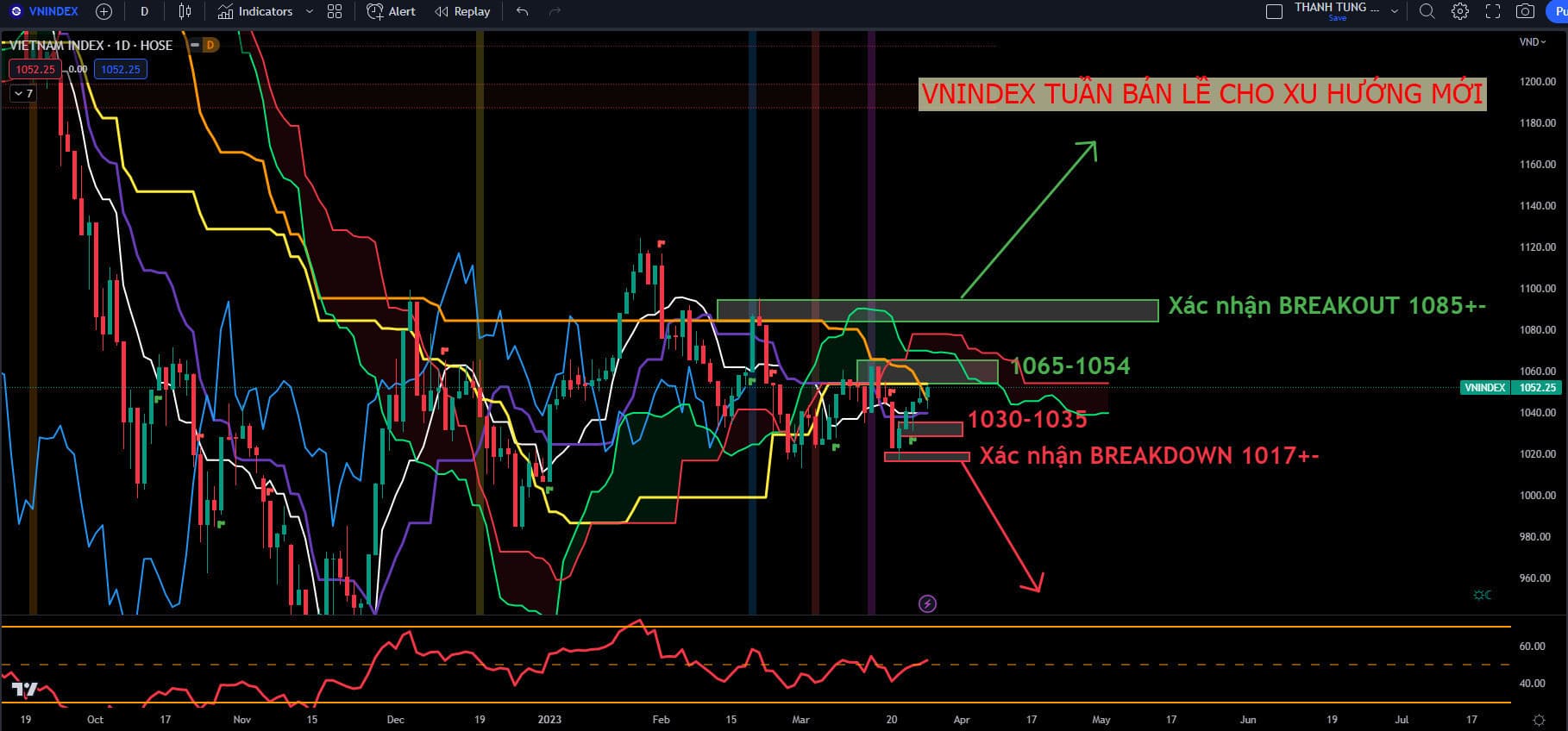Open the D time interval selector
This screenshot has width=1568, height=731.
coord(144,11)
